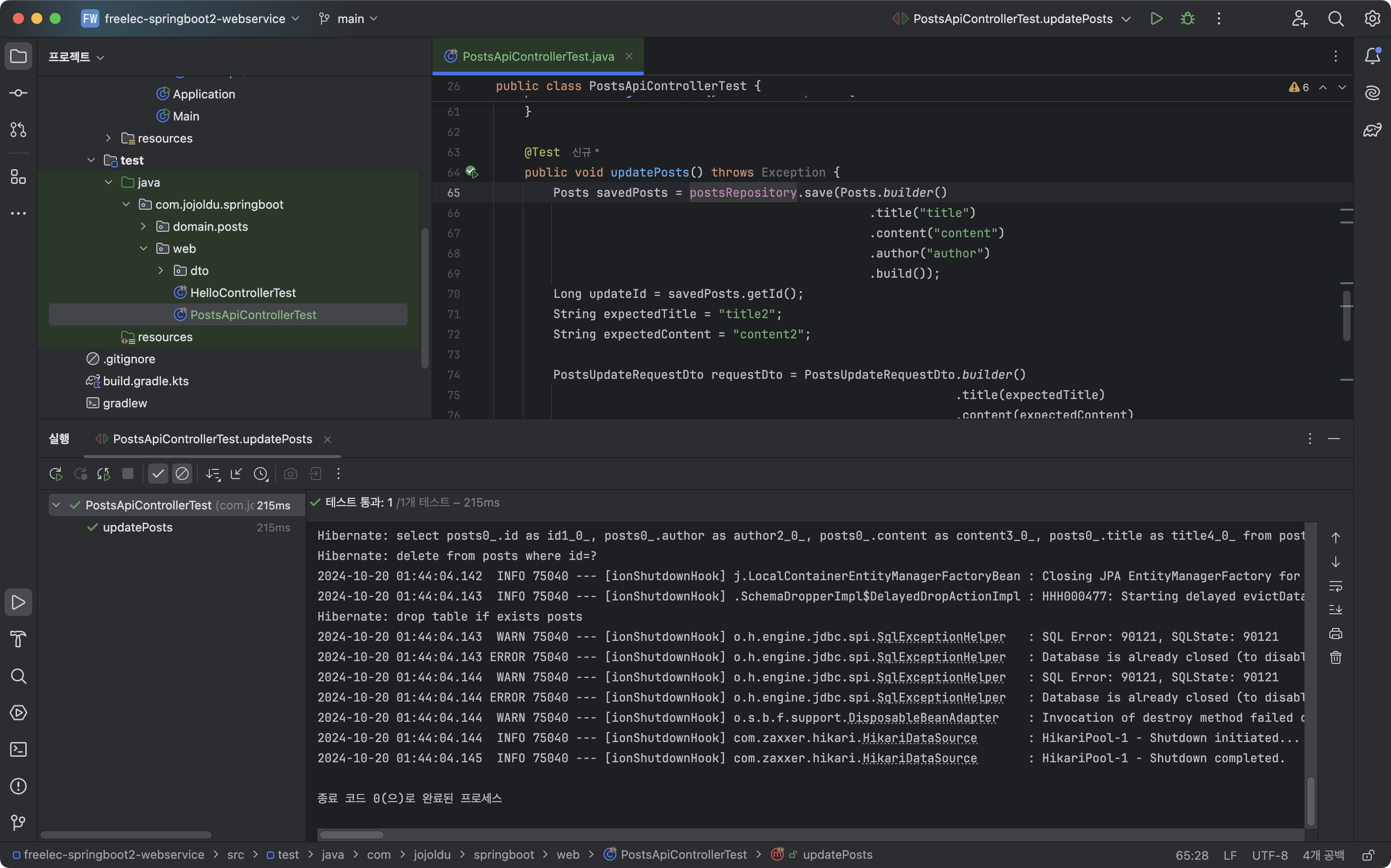This screenshot has width=1391, height=868.
Task: Select the PostsApiControllerTest.java editor tab
Action: tap(538, 56)
